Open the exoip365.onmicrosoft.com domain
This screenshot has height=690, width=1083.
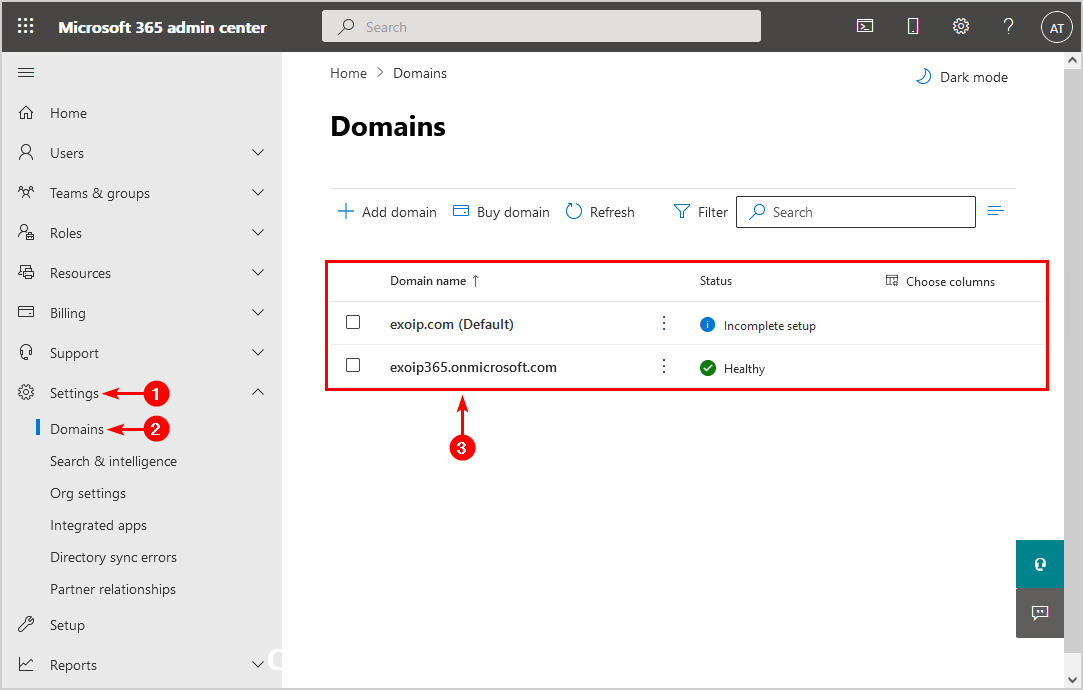pyautogui.click(x=473, y=367)
